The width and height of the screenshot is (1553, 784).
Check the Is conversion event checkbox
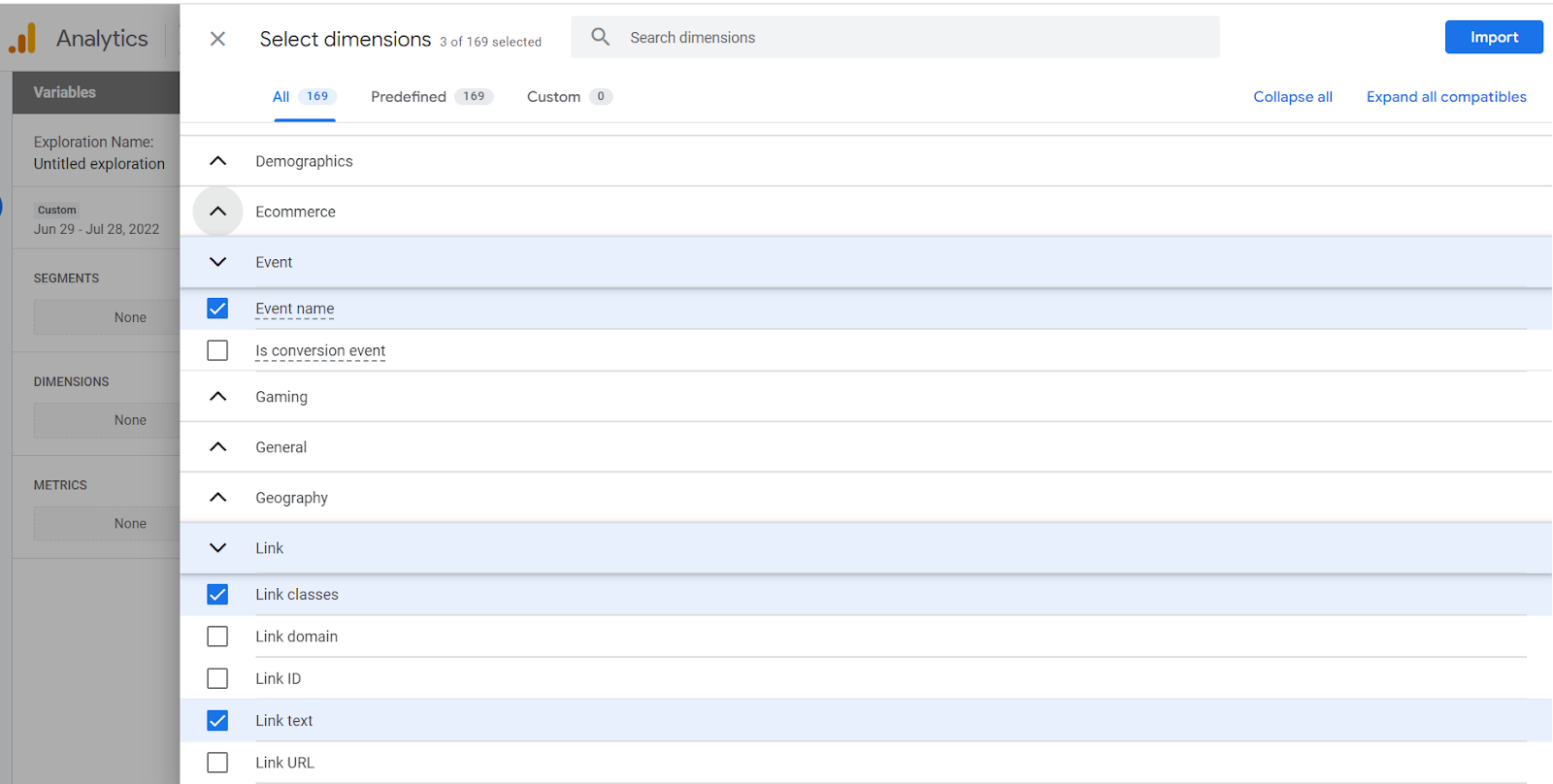coord(217,350)
